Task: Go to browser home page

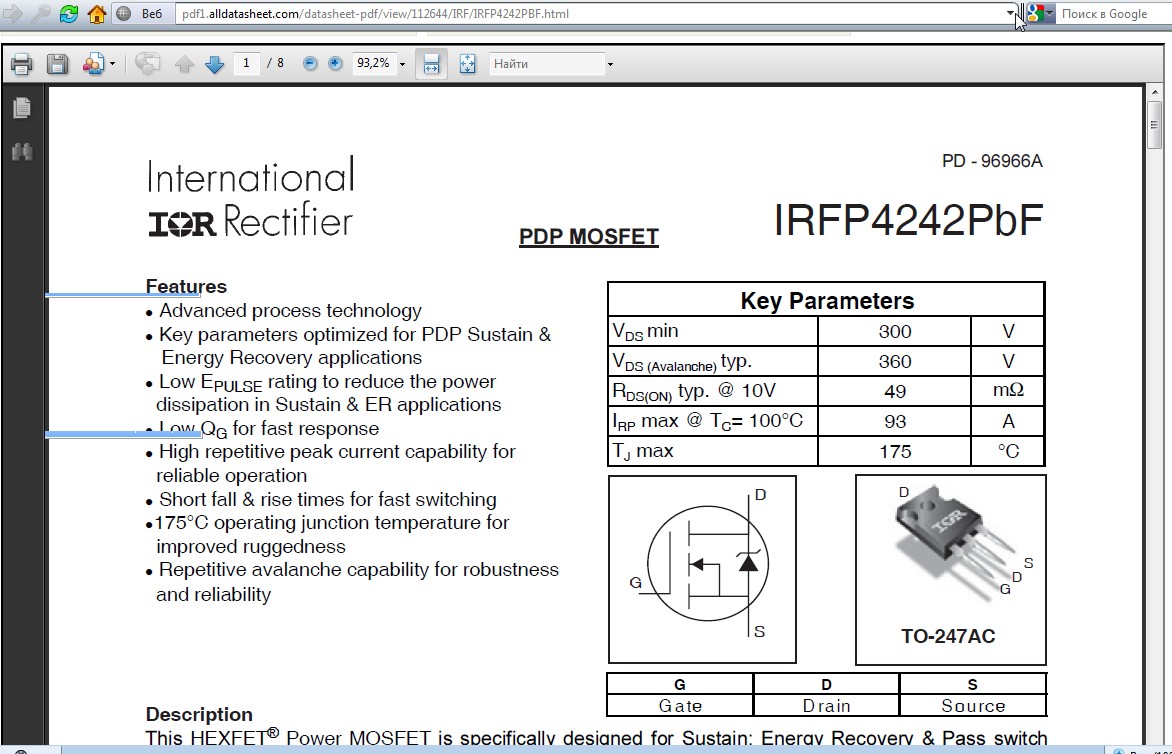Action: [x=96, y=14]
